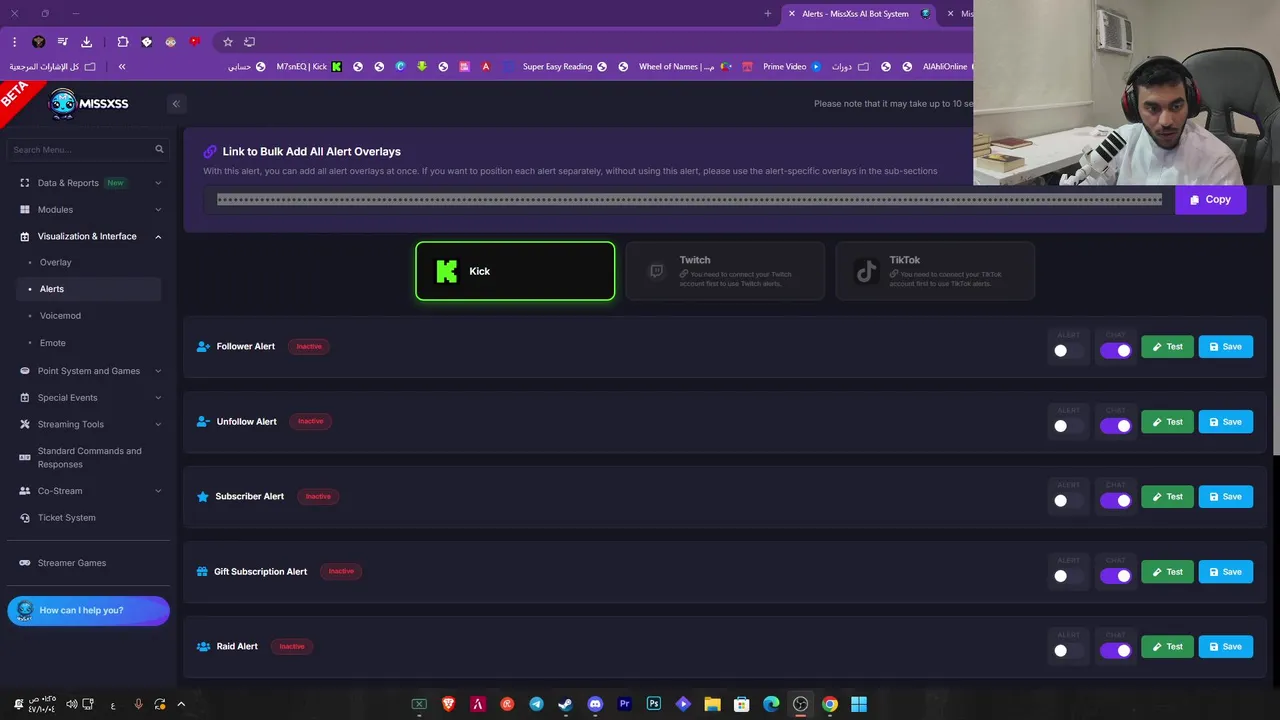Viewport: 1280px width, 720px height.
Task: Click the Twitch platform icon
Action: coord(656,271)
